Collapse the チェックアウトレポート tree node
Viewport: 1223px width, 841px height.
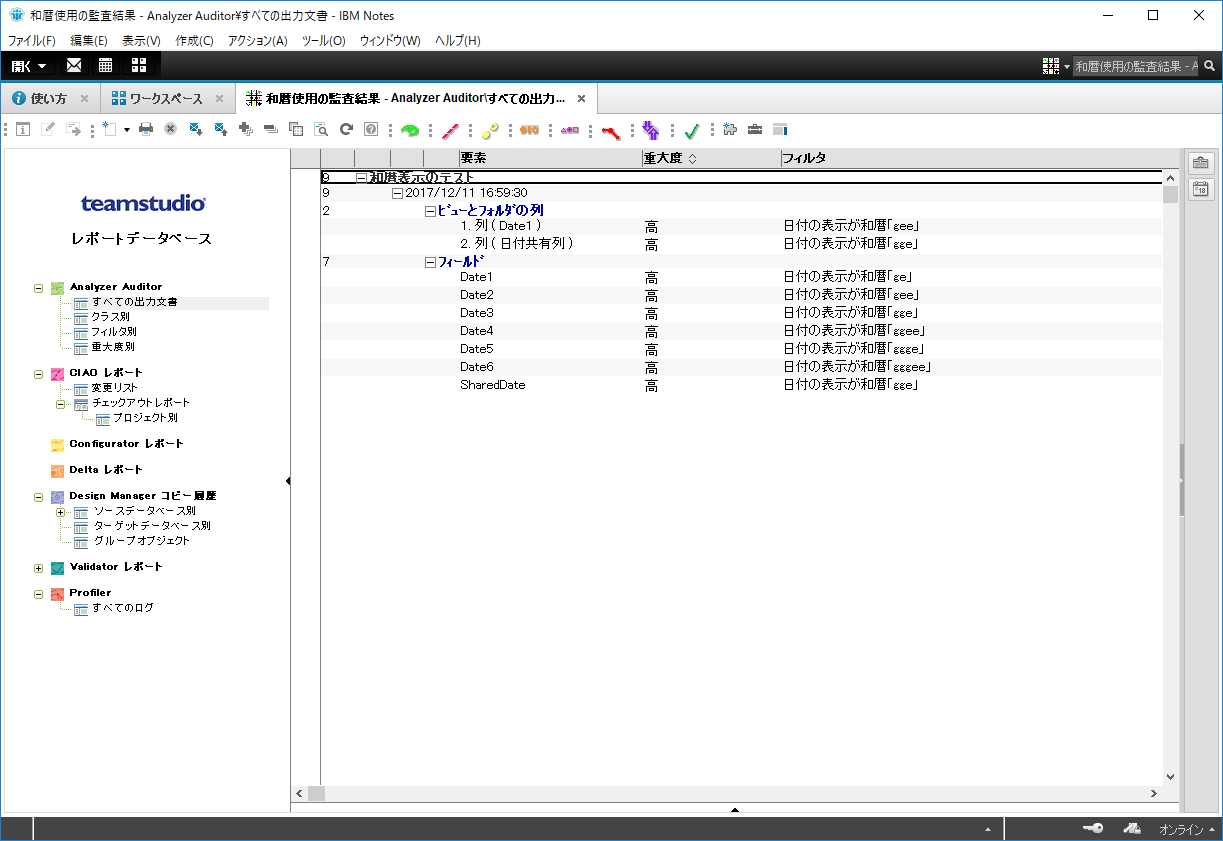[60, 404]
